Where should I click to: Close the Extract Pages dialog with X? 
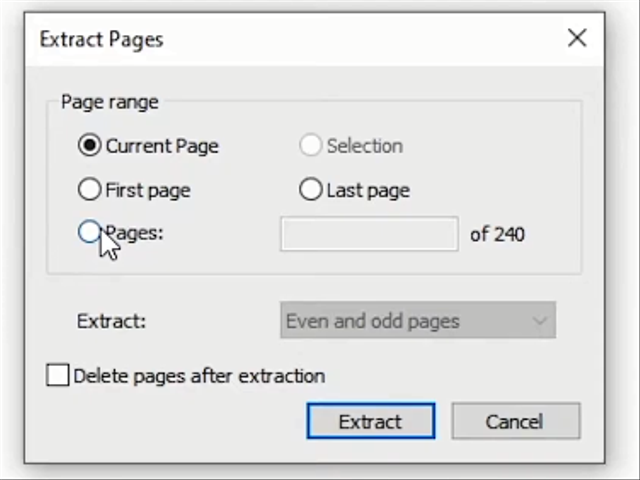coord(577,38)
